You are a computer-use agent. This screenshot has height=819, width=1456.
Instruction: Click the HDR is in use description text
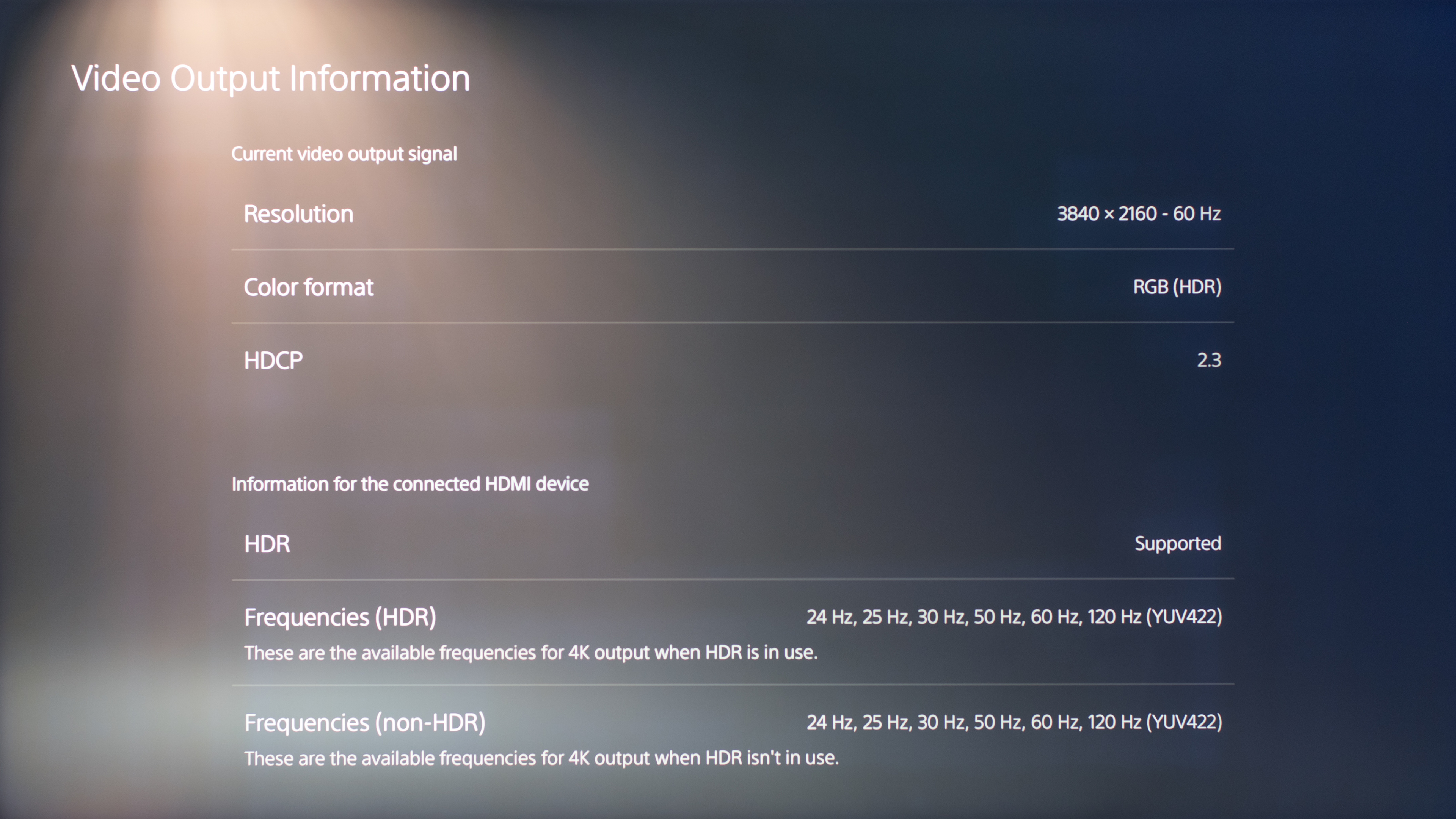pos(531,653)
